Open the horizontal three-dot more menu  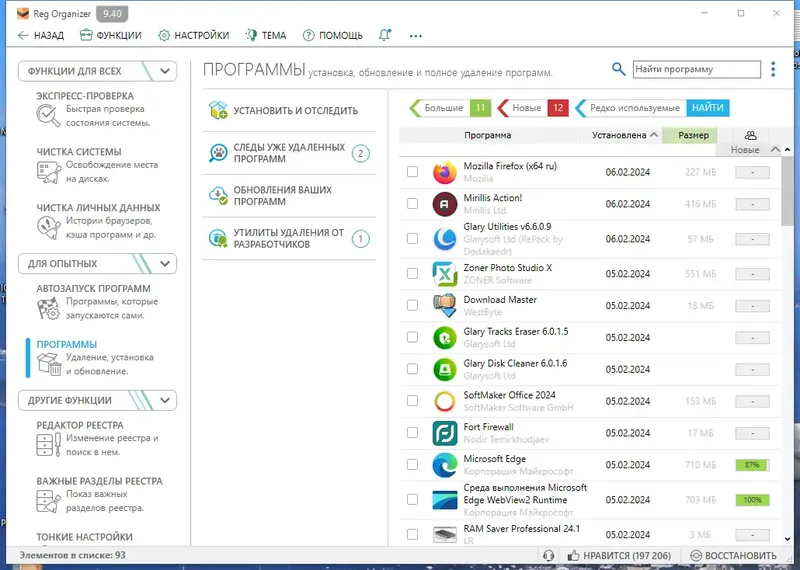click(x=416, y=36)
